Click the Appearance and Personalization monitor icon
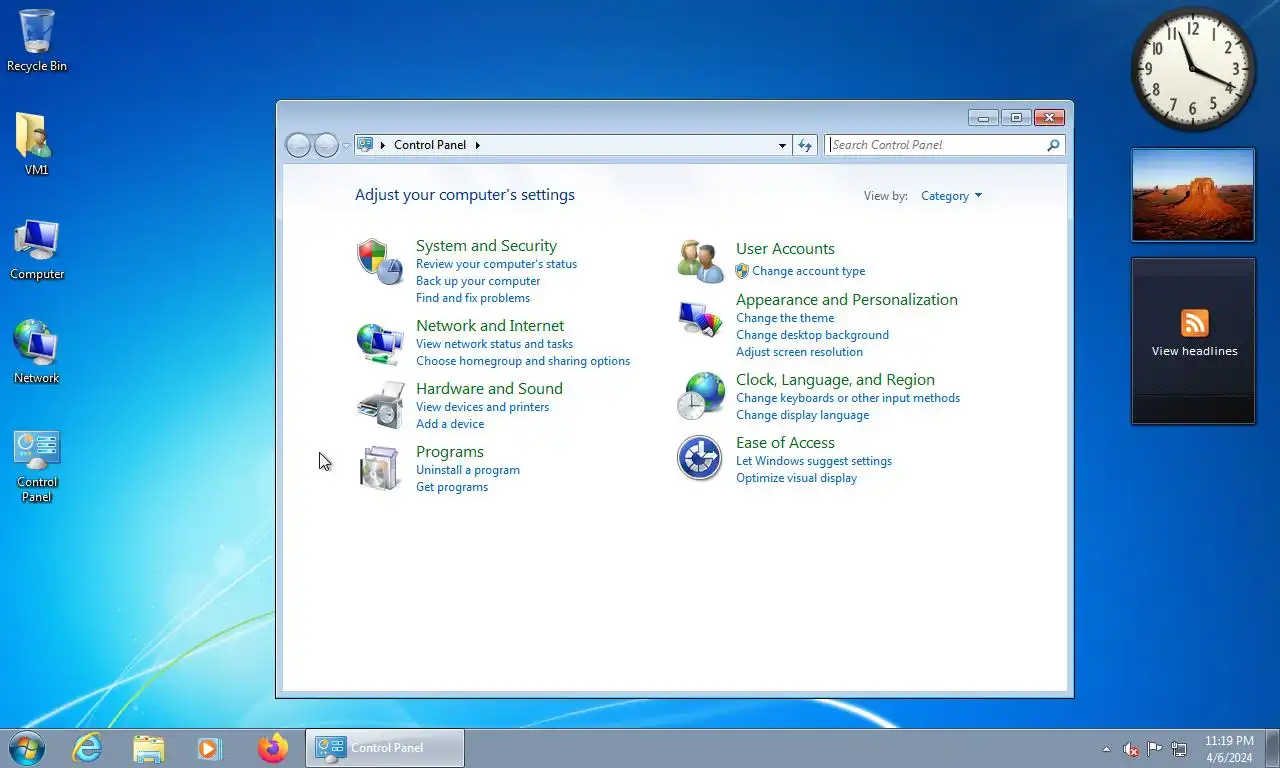 tap(700, 320)
